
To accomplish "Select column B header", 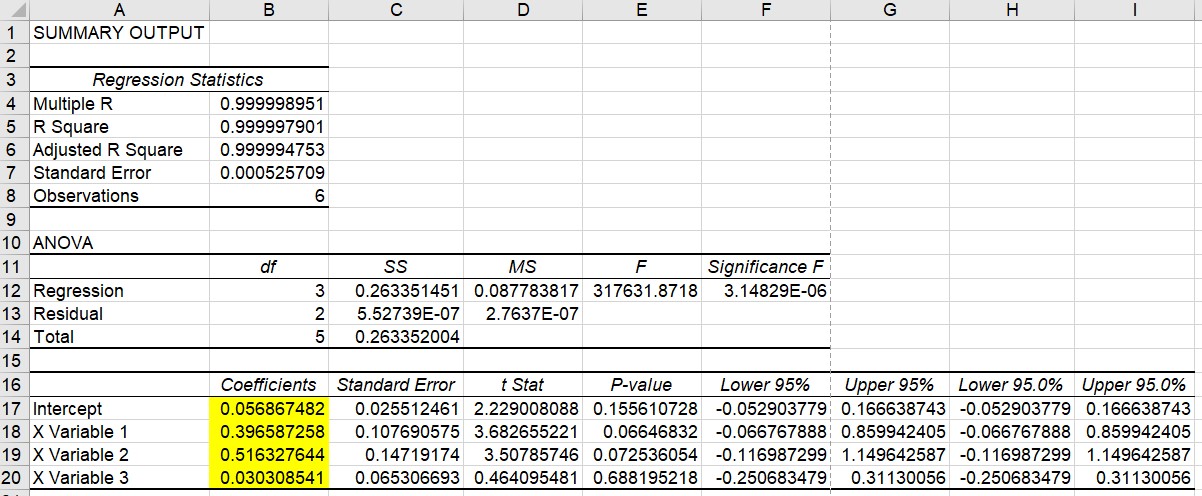I will point(269,10).
